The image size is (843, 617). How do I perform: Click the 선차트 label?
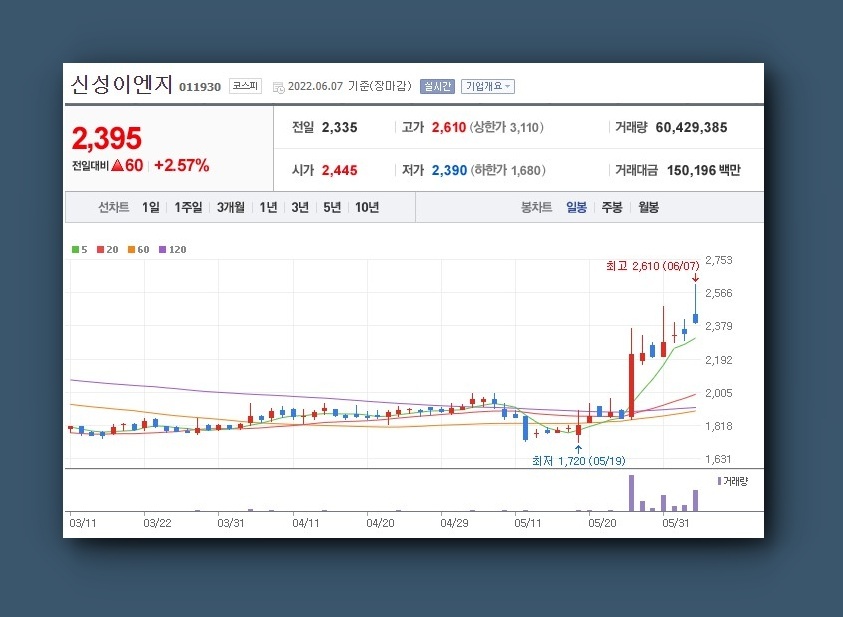tap(113, 207)
